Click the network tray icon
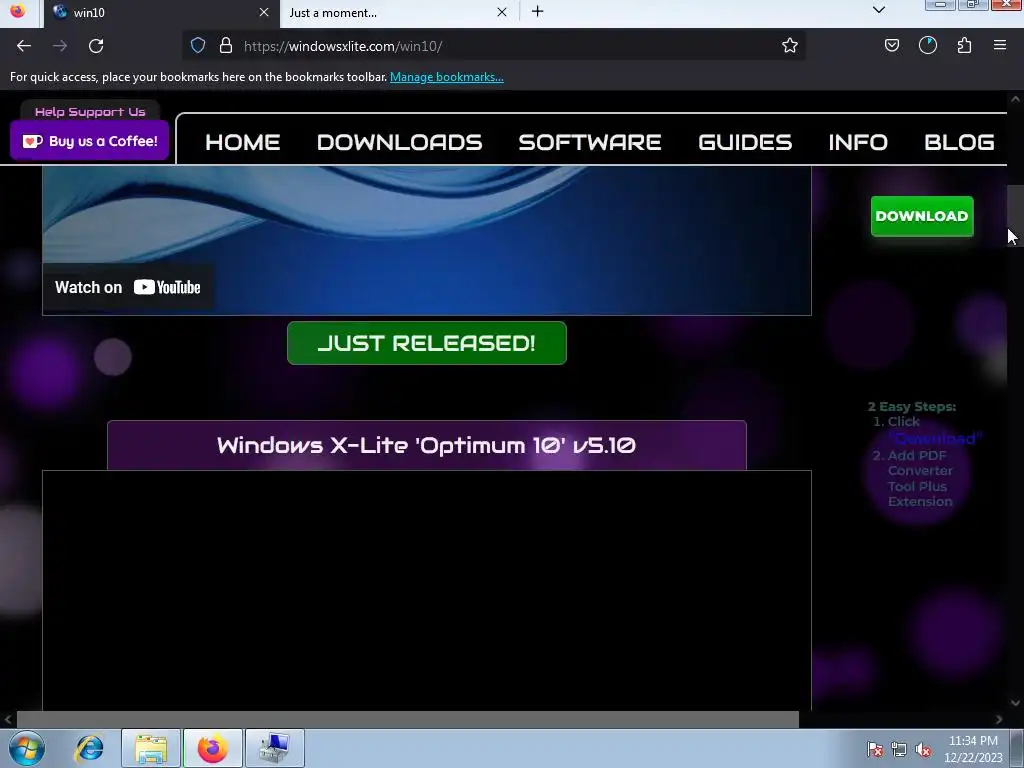This screenshot has width=1024, height=768. [x=899, y=748]
